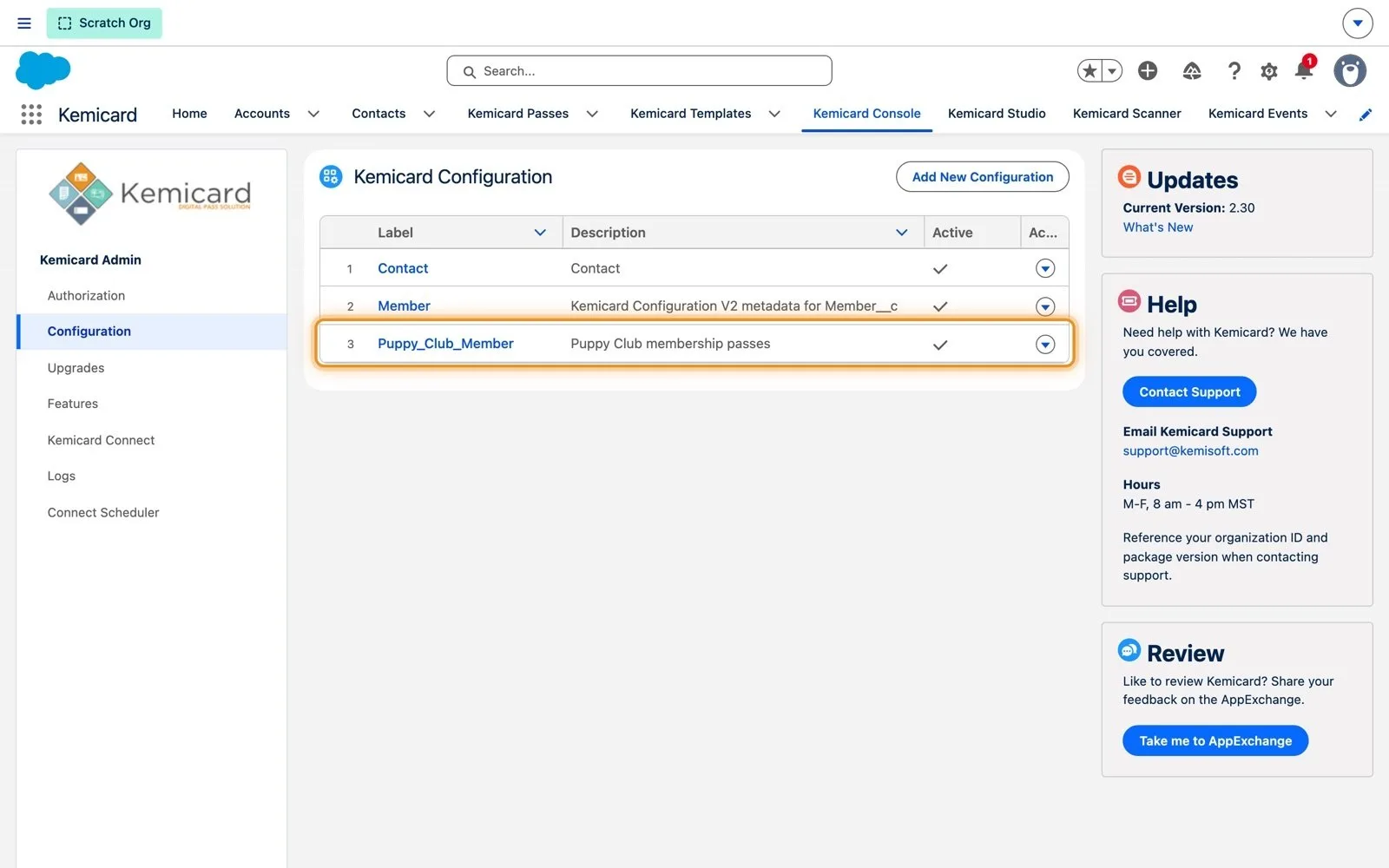Click the Kemicard logo in the sidebar
1389x868 pixels.
tap(149, 194)
